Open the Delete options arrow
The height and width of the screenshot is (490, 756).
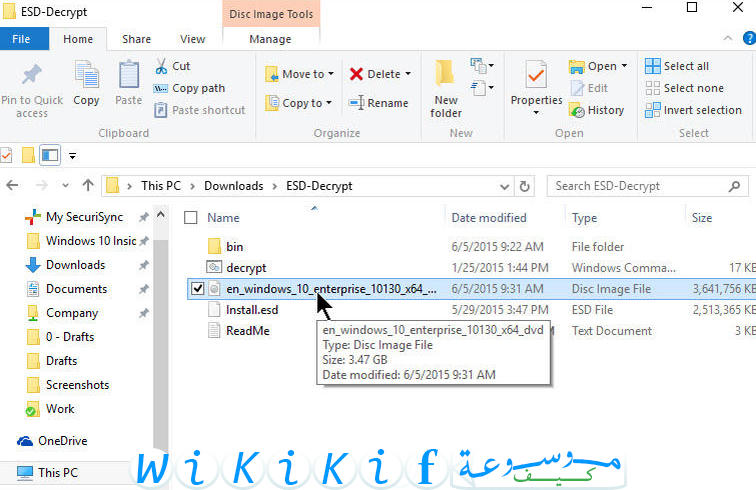click(408, 74)
